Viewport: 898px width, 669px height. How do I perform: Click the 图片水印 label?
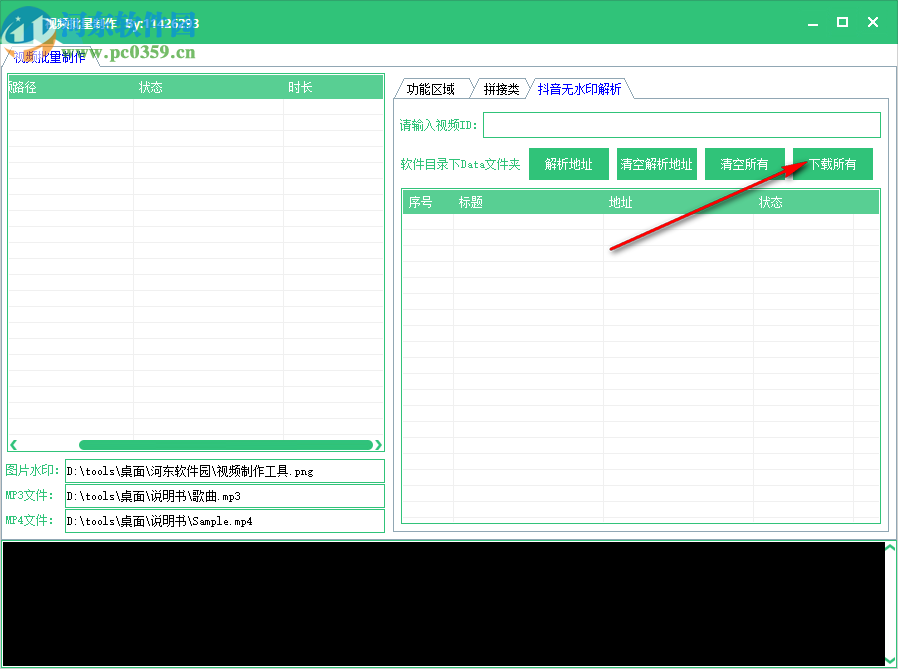coord(32,470)
